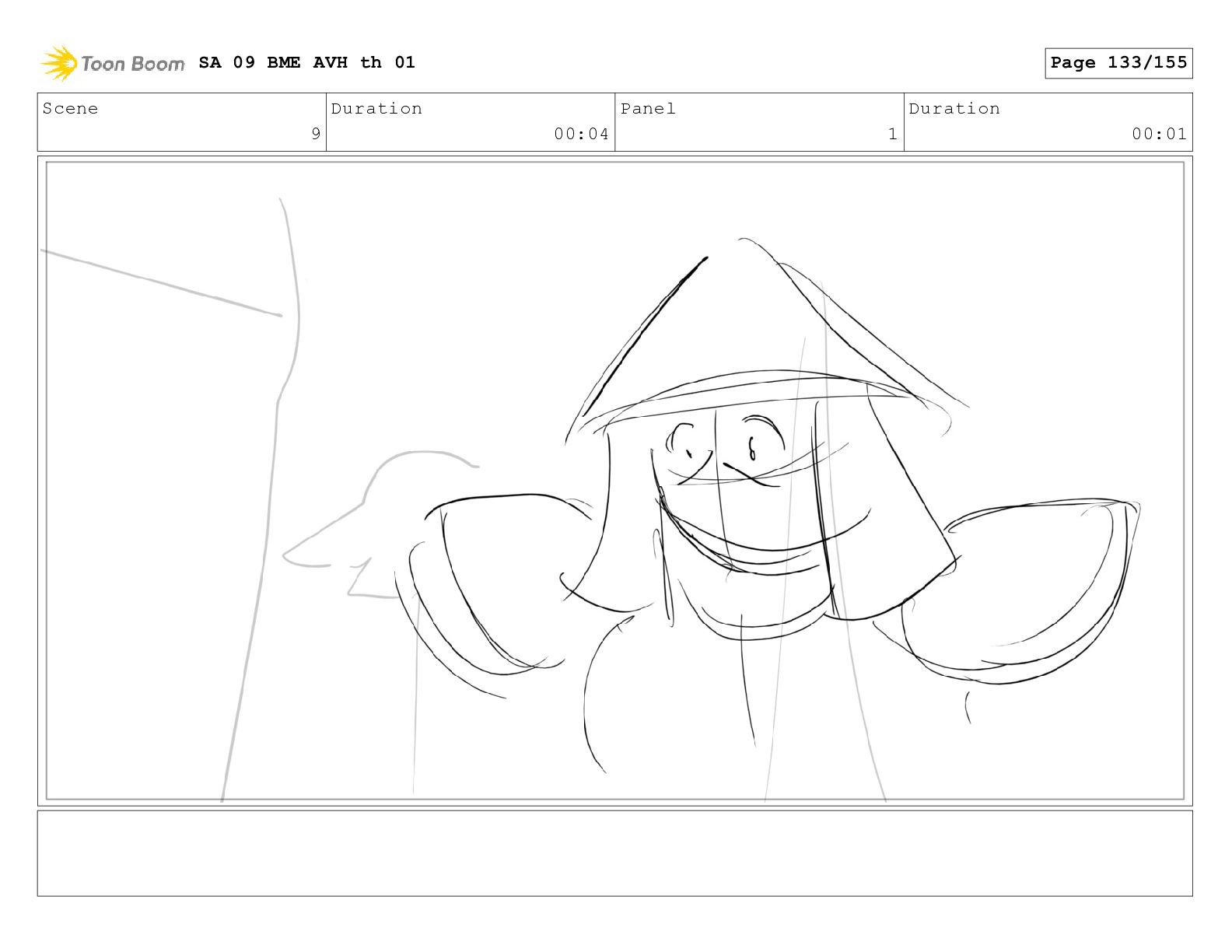1232x952 pixels.
Task: Select the scene number value '9'
Action: tap(316, 134)
